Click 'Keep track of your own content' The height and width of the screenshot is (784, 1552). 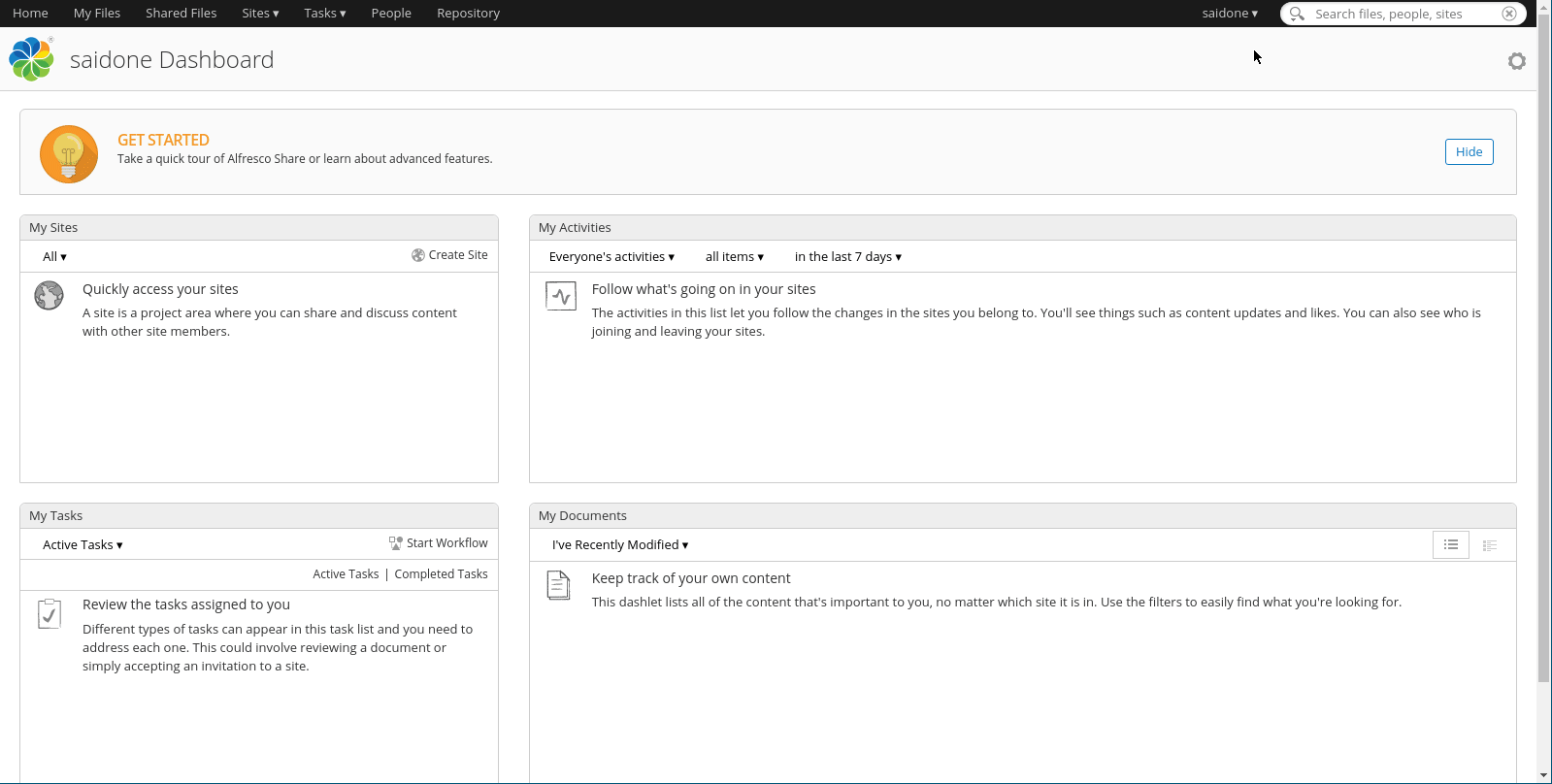click(x=691, y=578)
